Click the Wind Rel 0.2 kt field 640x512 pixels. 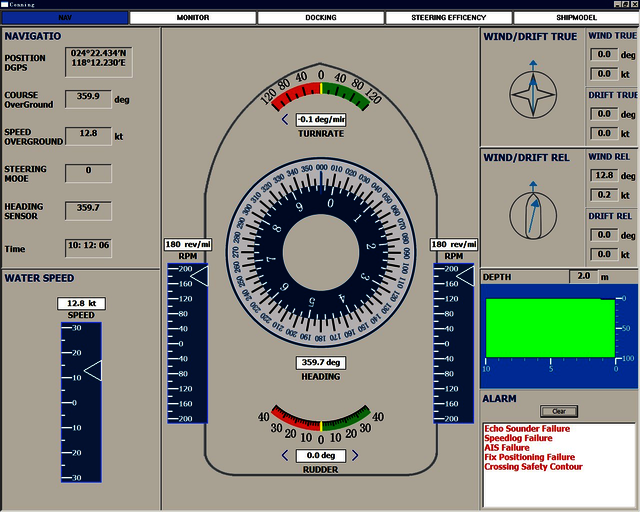pyautogui.click(x=604, y=195)
